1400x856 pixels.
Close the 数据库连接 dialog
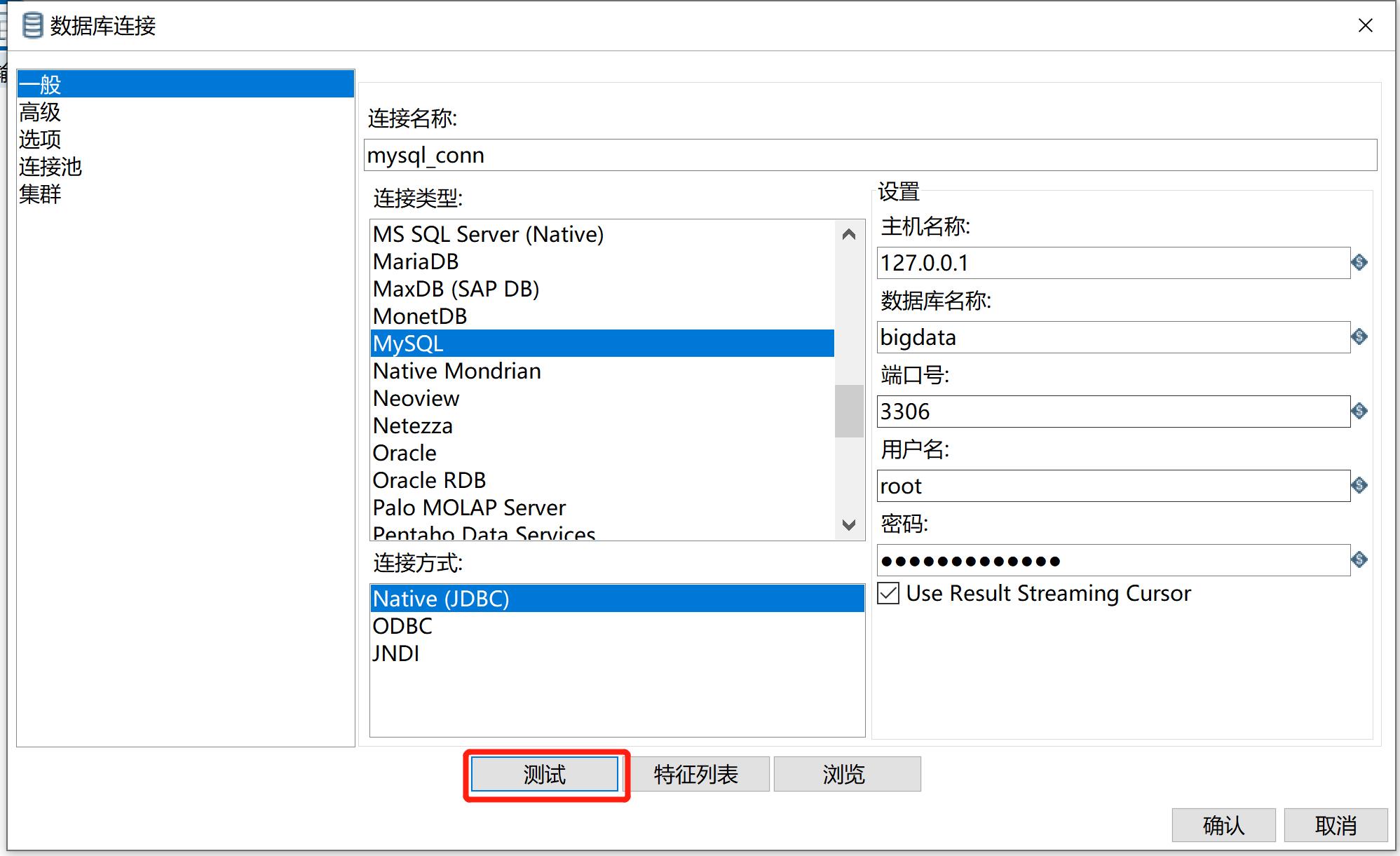coord(1366,26)
